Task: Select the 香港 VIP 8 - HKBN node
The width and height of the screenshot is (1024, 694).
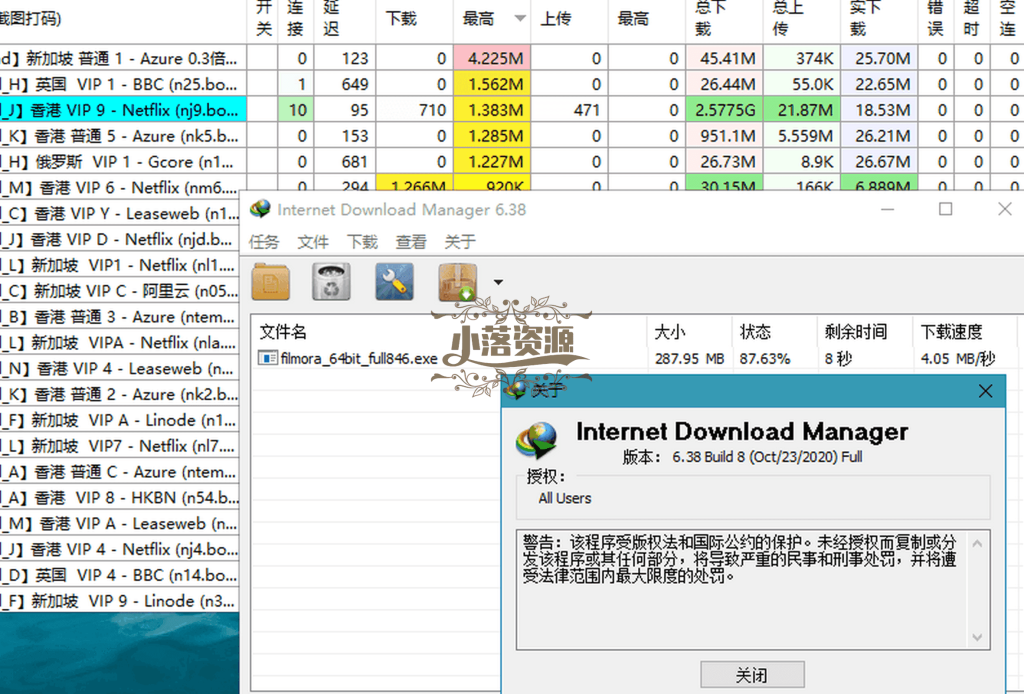Action: (120, 497)
